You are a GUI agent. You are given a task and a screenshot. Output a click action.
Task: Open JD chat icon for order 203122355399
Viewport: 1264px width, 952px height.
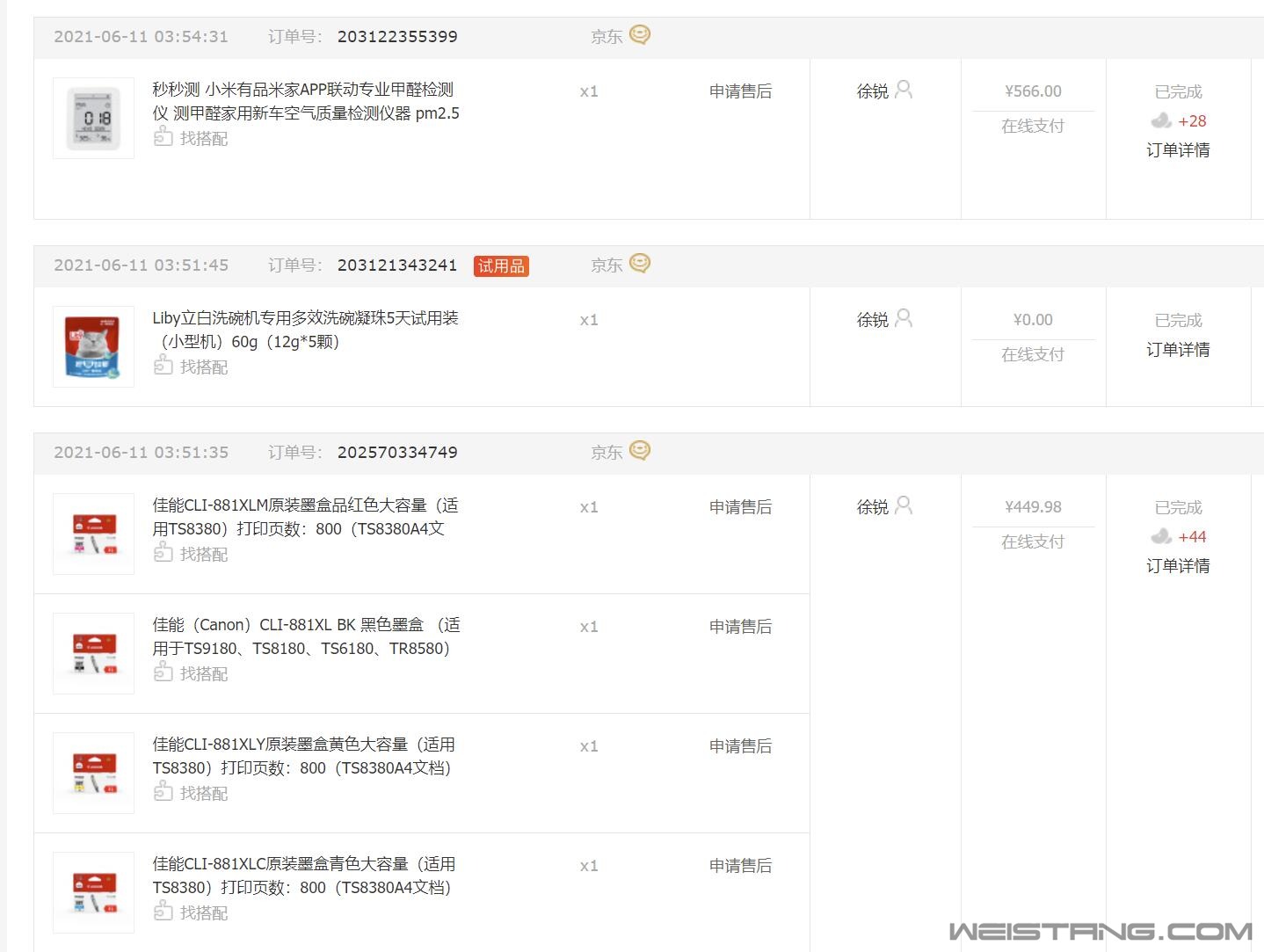640,35
